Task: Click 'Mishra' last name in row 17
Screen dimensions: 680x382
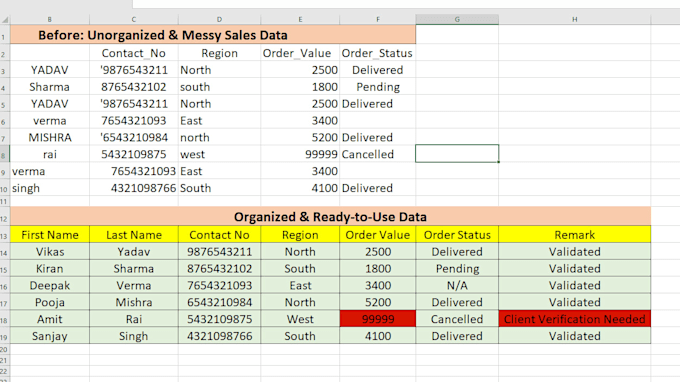Action: 134,302
